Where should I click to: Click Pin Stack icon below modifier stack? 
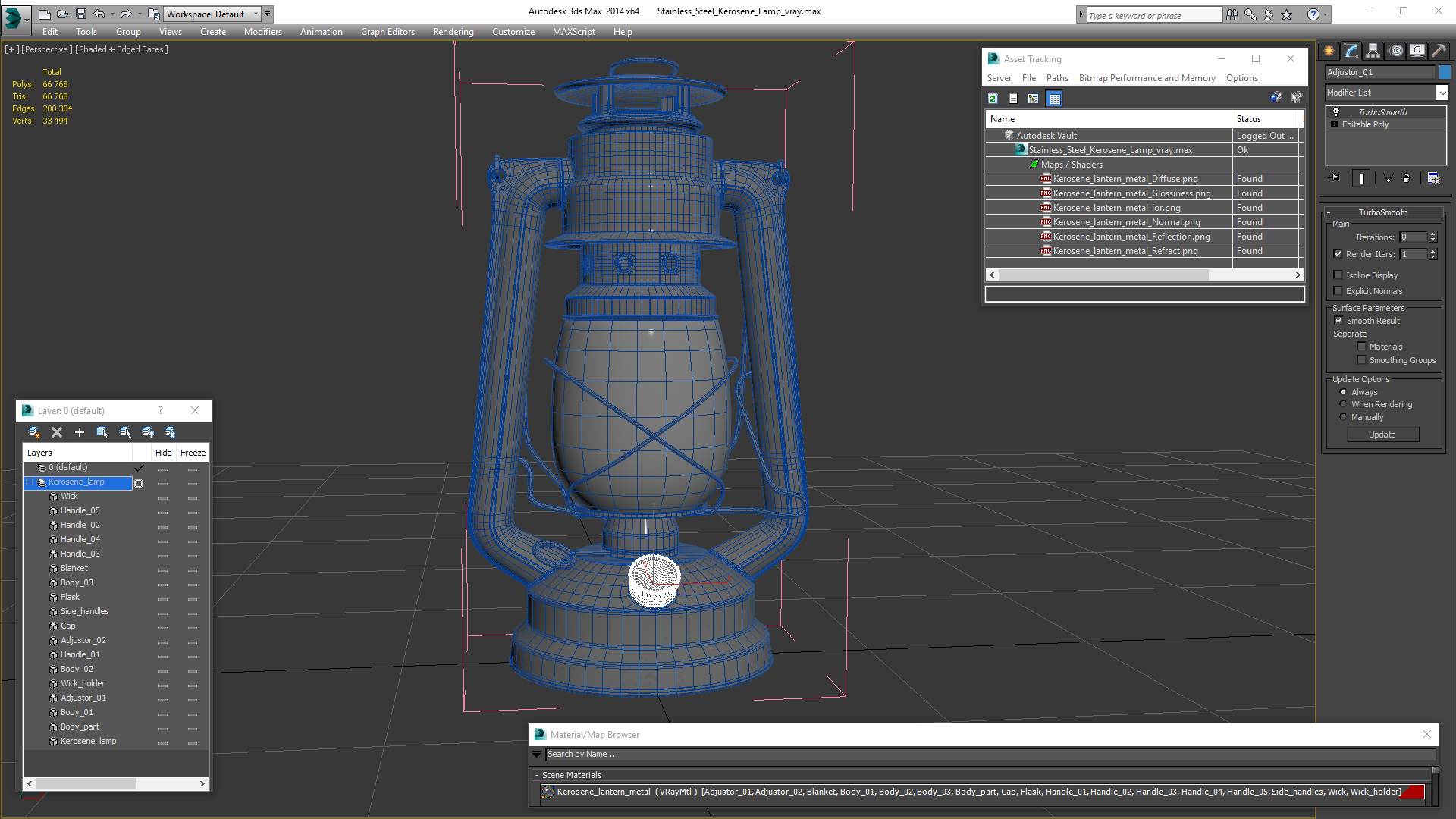[x=1335, y=178]
